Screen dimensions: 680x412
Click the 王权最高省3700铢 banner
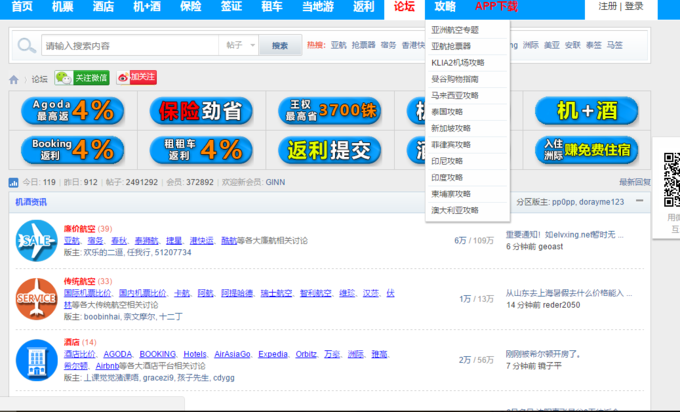click(x=330, y=111)
